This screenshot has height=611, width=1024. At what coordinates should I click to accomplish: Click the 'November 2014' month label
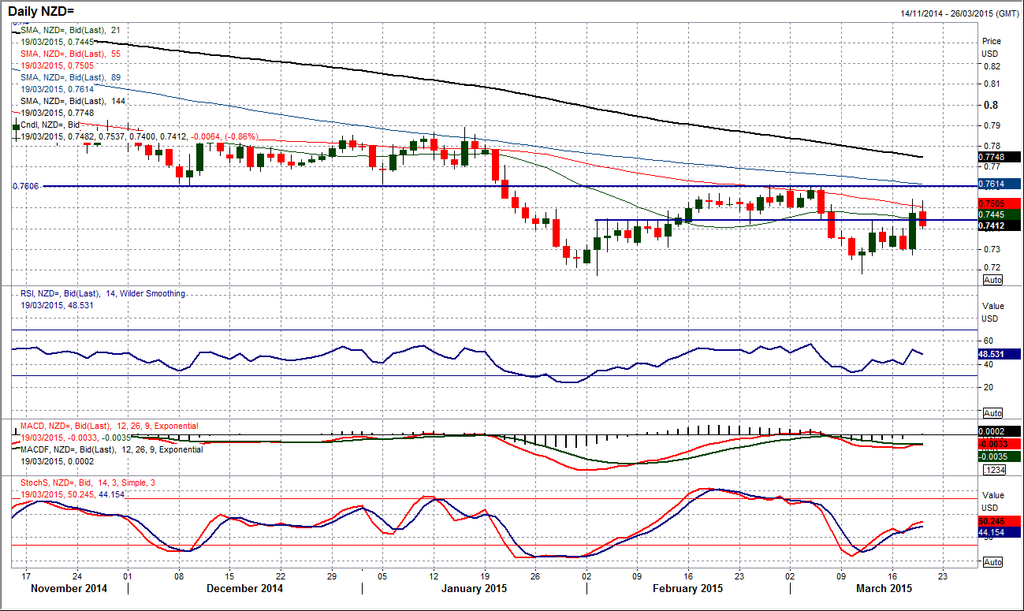69,588
